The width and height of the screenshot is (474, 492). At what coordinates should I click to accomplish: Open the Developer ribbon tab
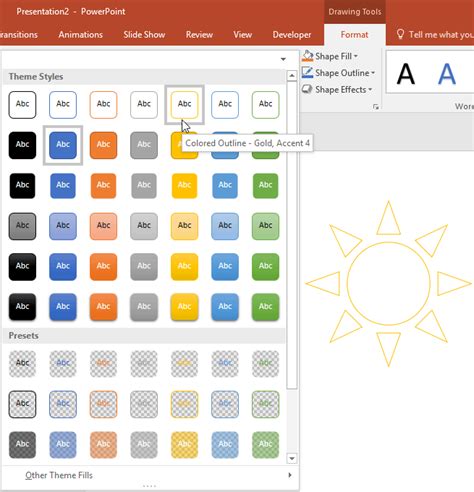292,35
